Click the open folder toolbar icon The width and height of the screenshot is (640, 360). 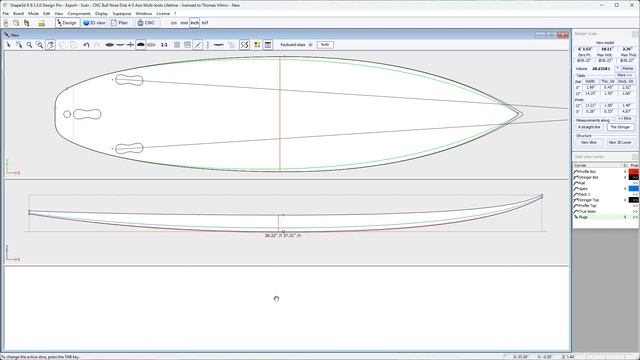(16, 23)
